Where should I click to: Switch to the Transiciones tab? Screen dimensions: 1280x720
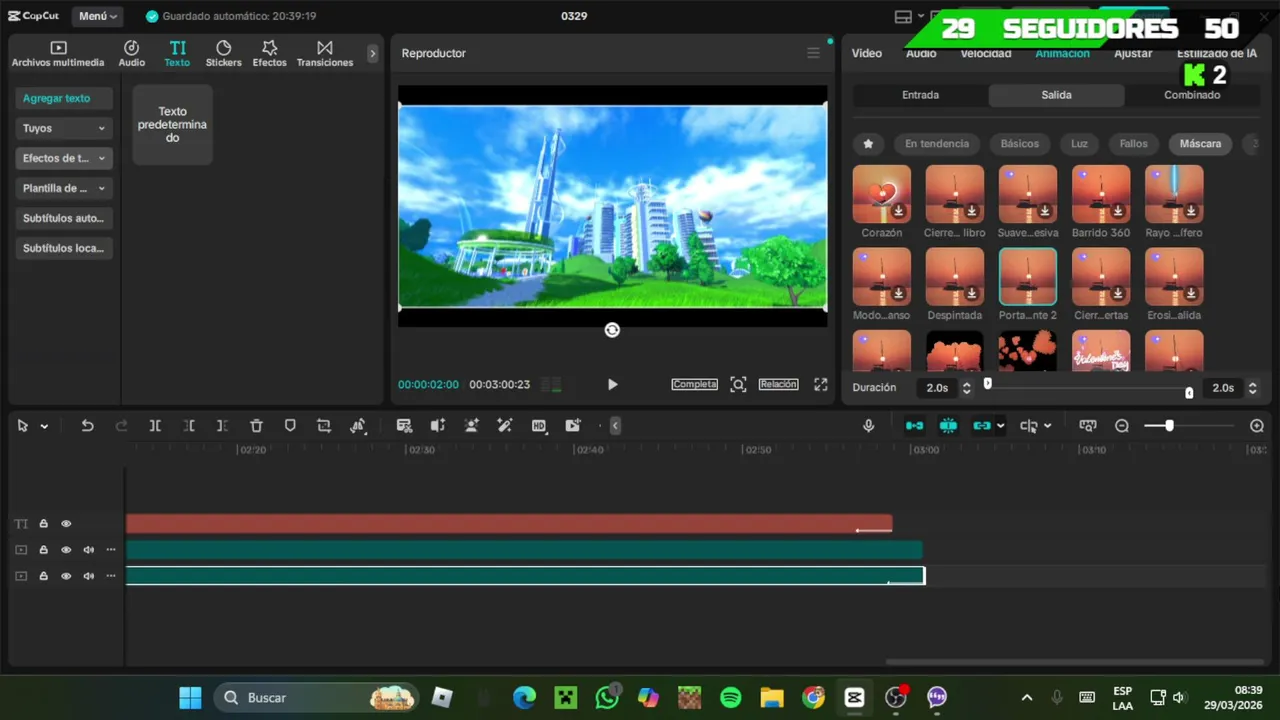click(325, 54)
